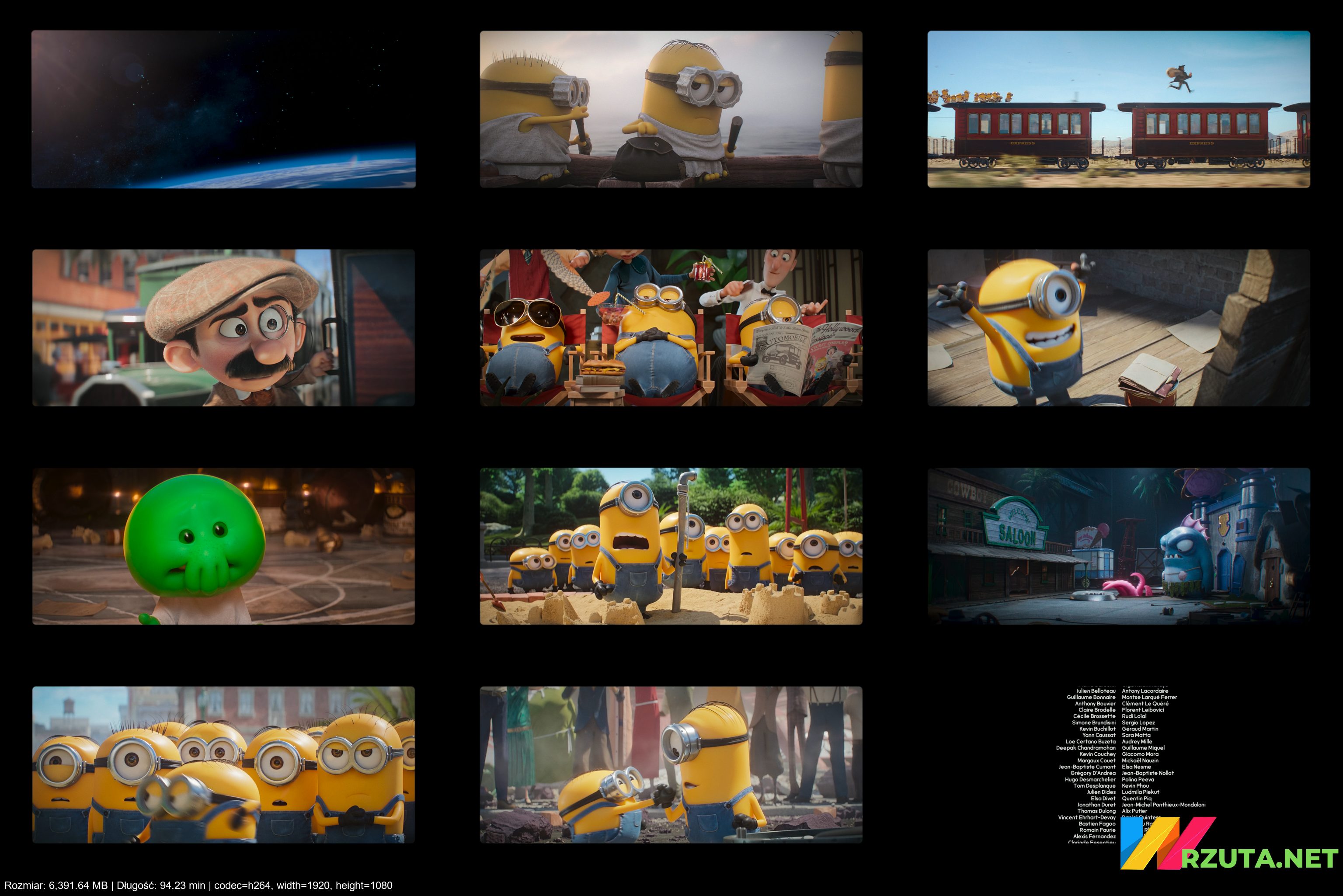Select thumbnail of minions with sand castles
This screenshot has width=1343, height=896.
[x=671, y=547]
